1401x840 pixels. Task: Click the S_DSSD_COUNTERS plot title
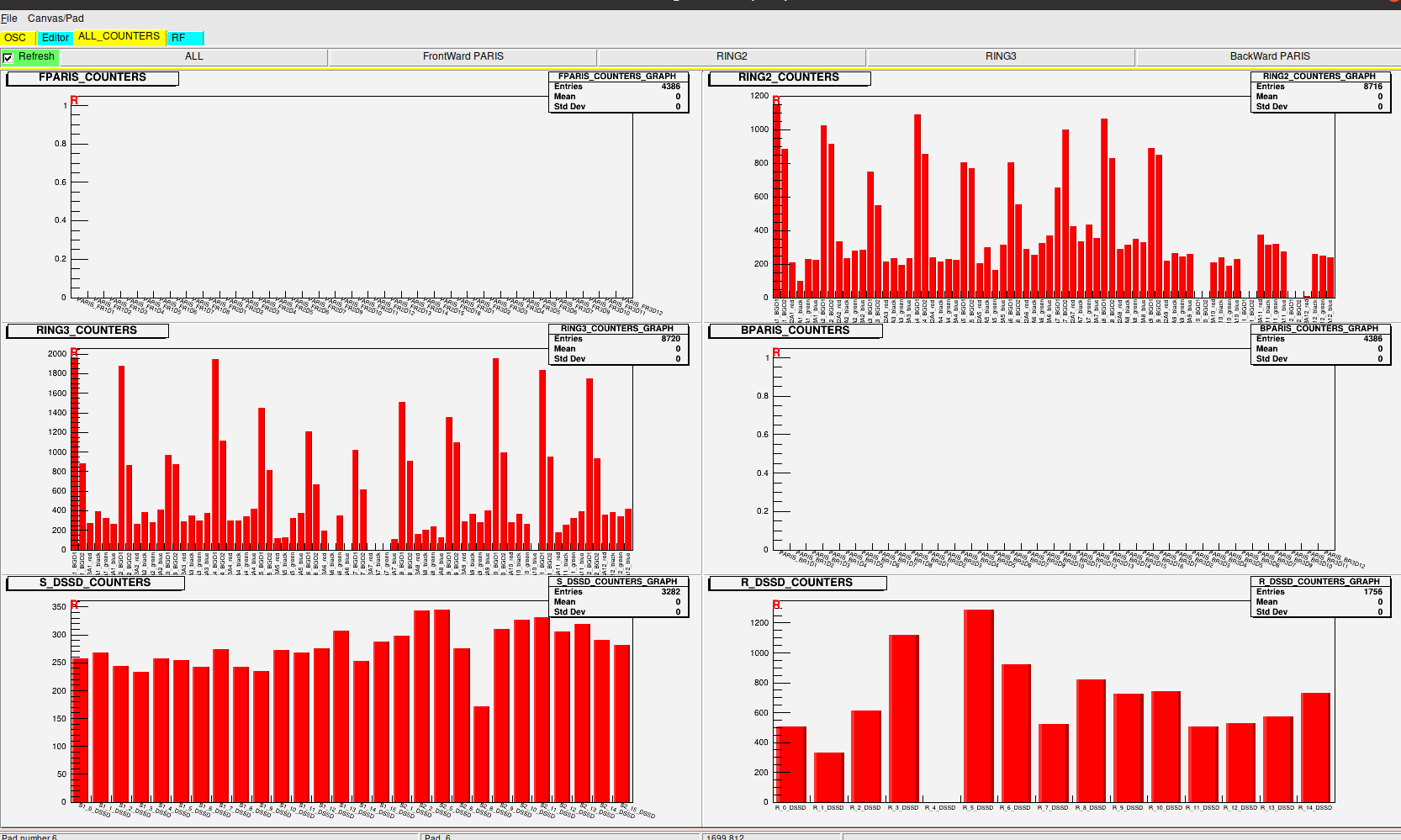[95, 583]
